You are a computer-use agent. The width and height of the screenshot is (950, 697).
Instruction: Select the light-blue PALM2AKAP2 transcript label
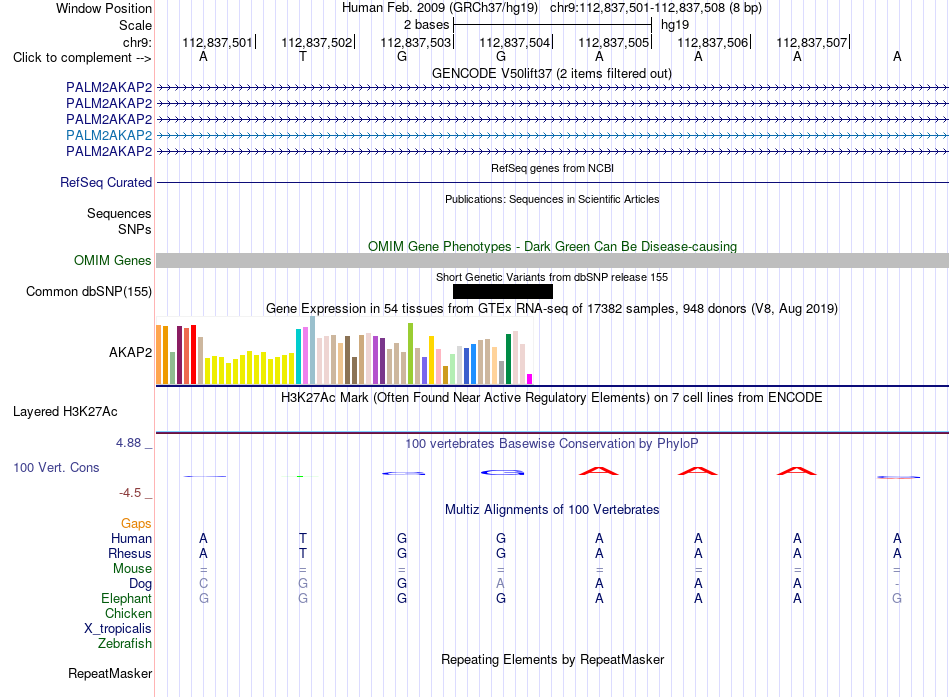coord(109,135)
